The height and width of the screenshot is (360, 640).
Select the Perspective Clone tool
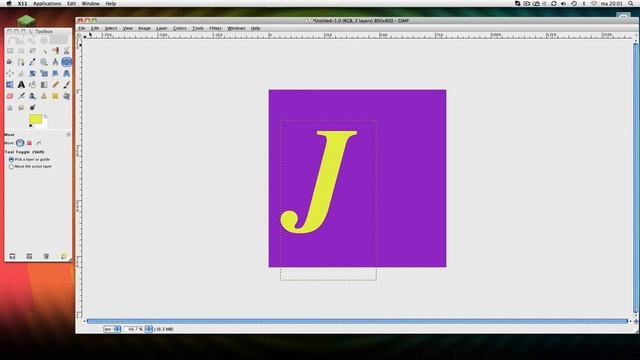(x=67, y=96)
